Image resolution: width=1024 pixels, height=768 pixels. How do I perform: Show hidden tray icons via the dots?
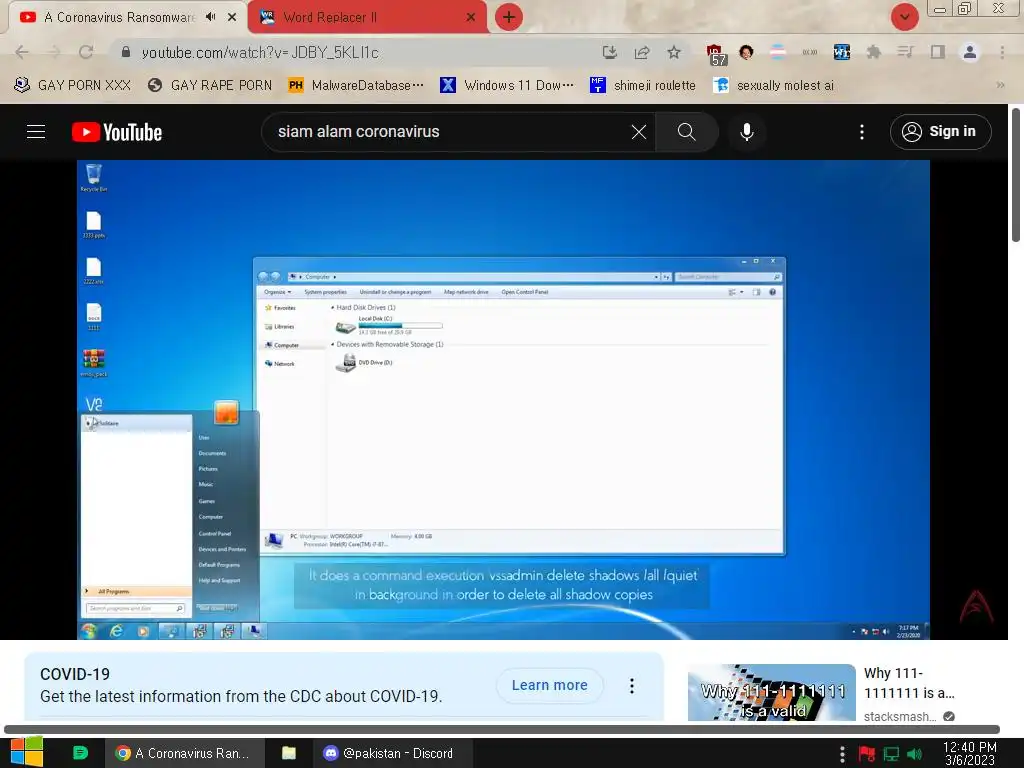coord(842,754)
